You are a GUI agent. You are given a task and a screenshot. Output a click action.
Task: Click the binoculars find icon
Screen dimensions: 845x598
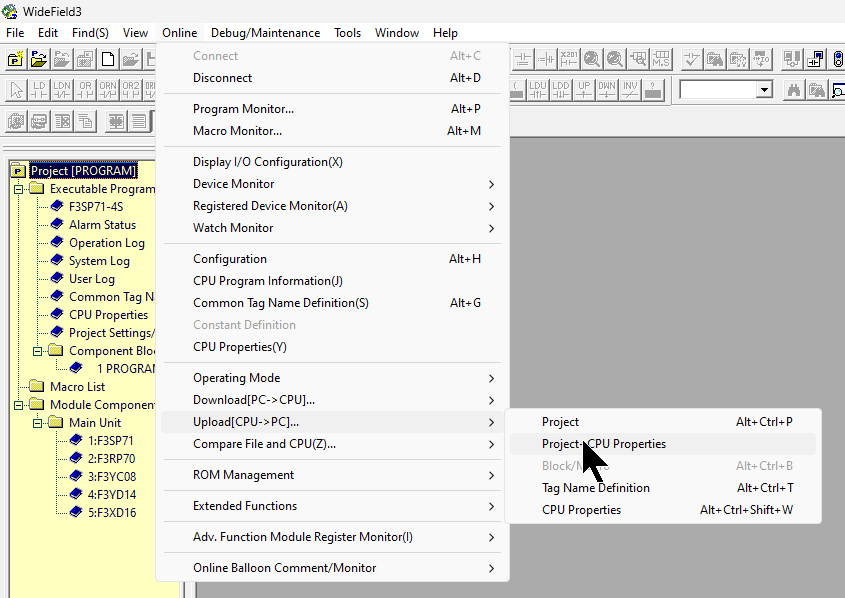tap(794, 90)
